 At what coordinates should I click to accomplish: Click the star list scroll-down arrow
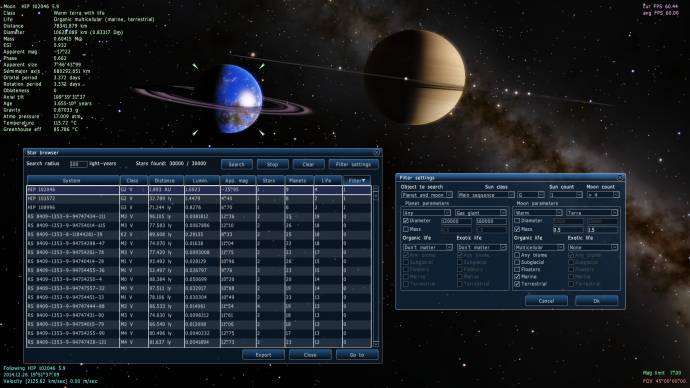click(x=375, y=344)
